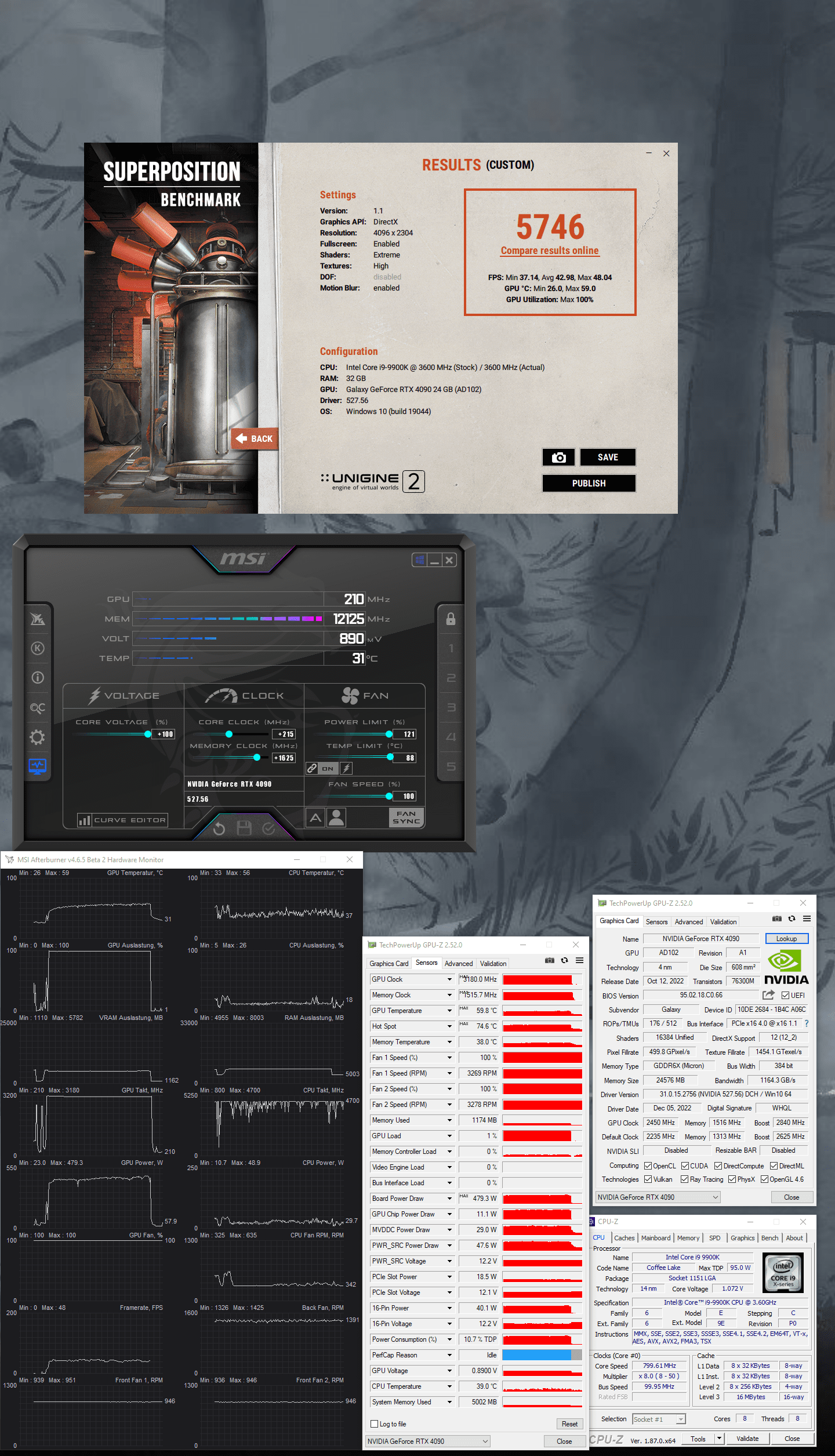
Task: Click the refresh icon in GPU-Z Sensors window
Action: click(564, 961)
